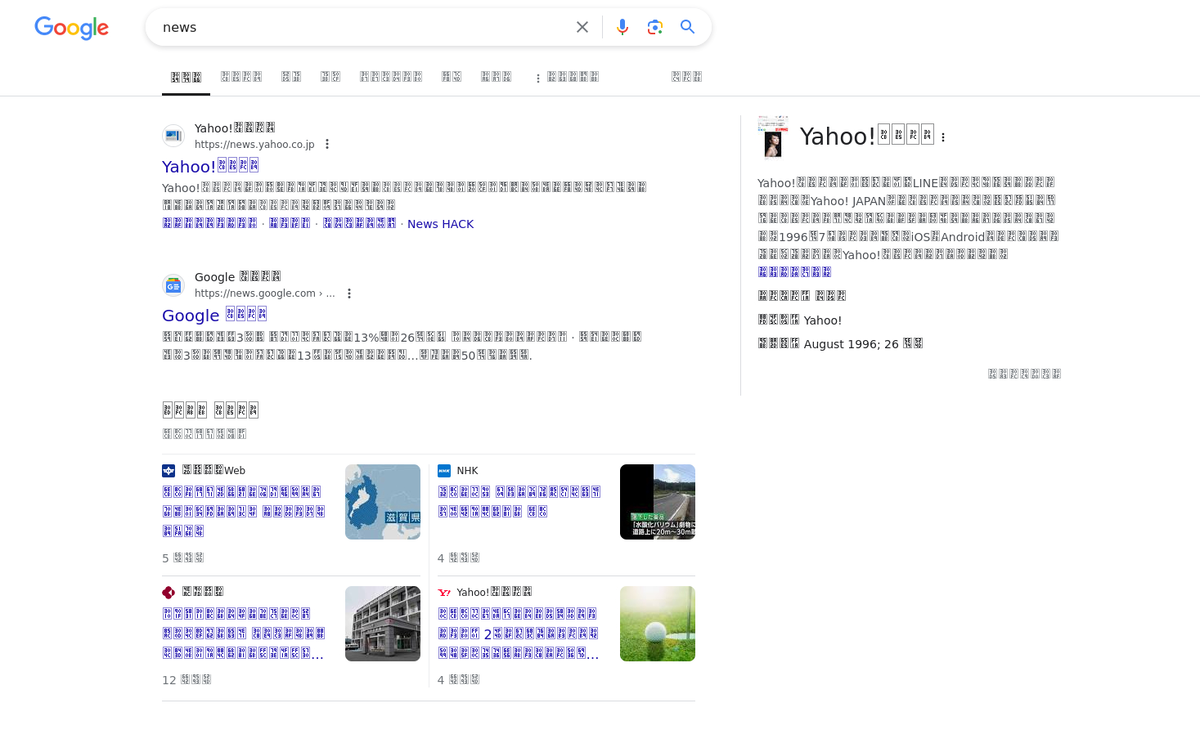Open the golf ball on grass thumbnail

point(657,623)
